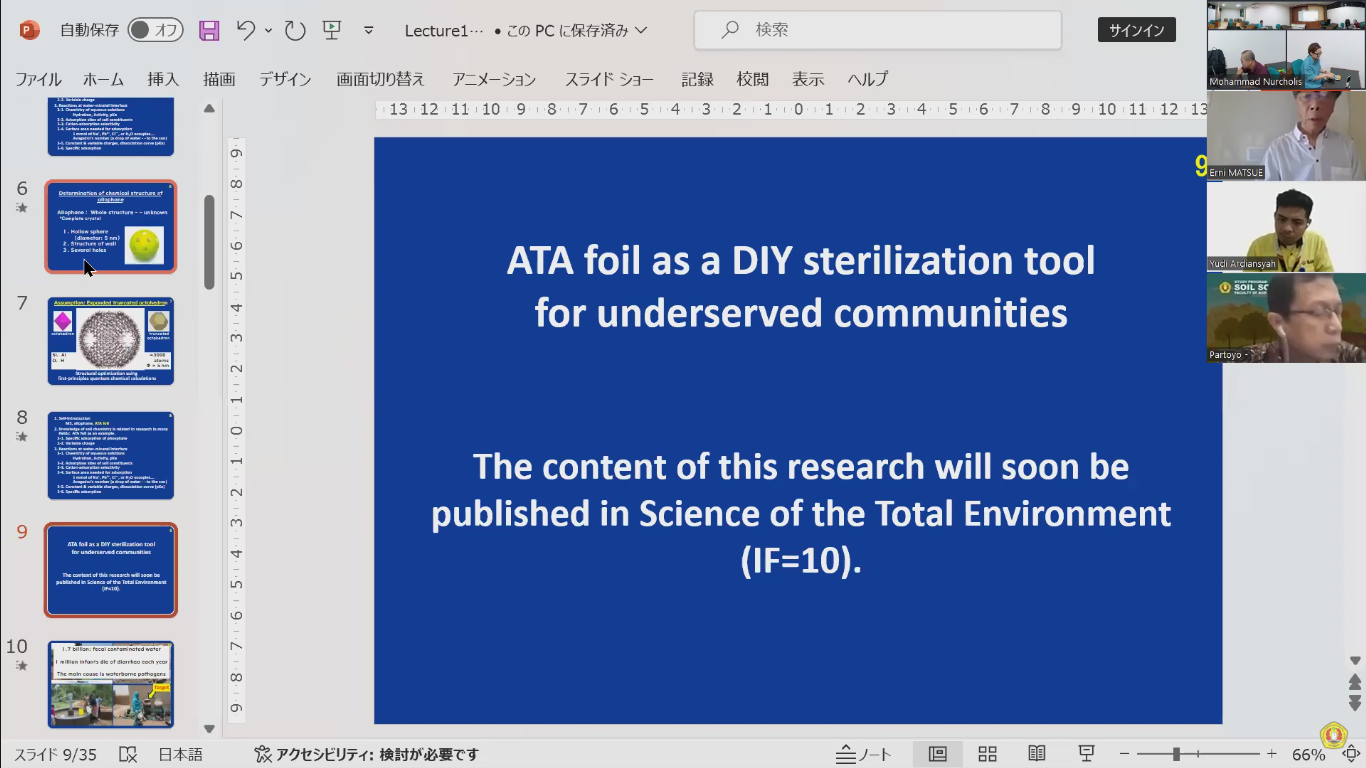The height and width of the screenshot is (768, 1366).
Task: Open the ファイル menu tab
Action: (x=38, y=79)
